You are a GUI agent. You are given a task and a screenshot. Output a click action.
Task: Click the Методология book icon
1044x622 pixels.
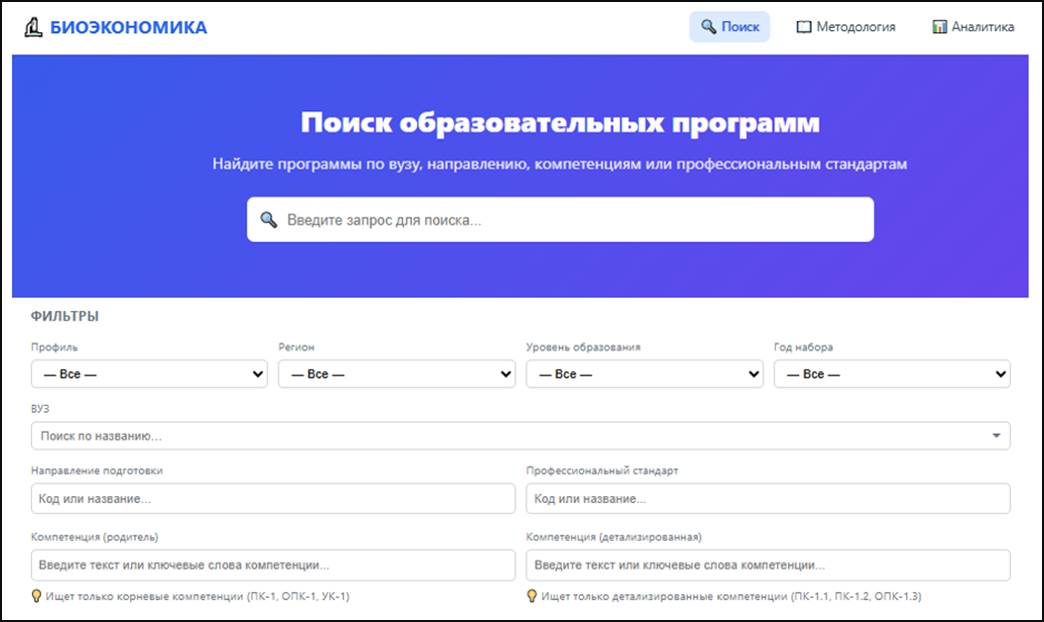pyautogui.click(x=804, y=27)
